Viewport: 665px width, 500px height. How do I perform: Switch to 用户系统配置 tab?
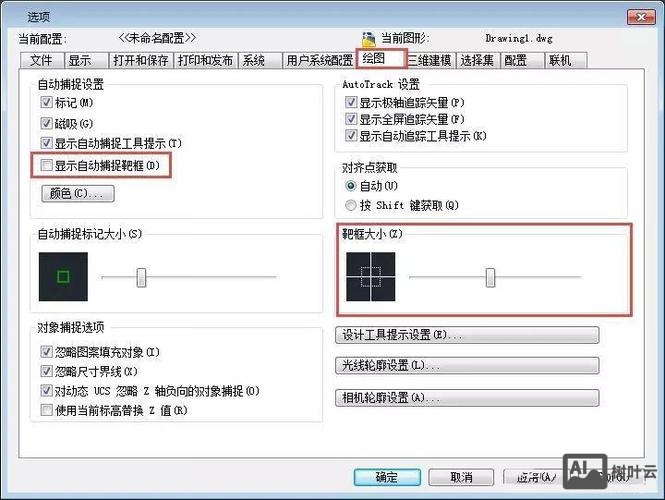pyautogui.click(x=319, y=60)
